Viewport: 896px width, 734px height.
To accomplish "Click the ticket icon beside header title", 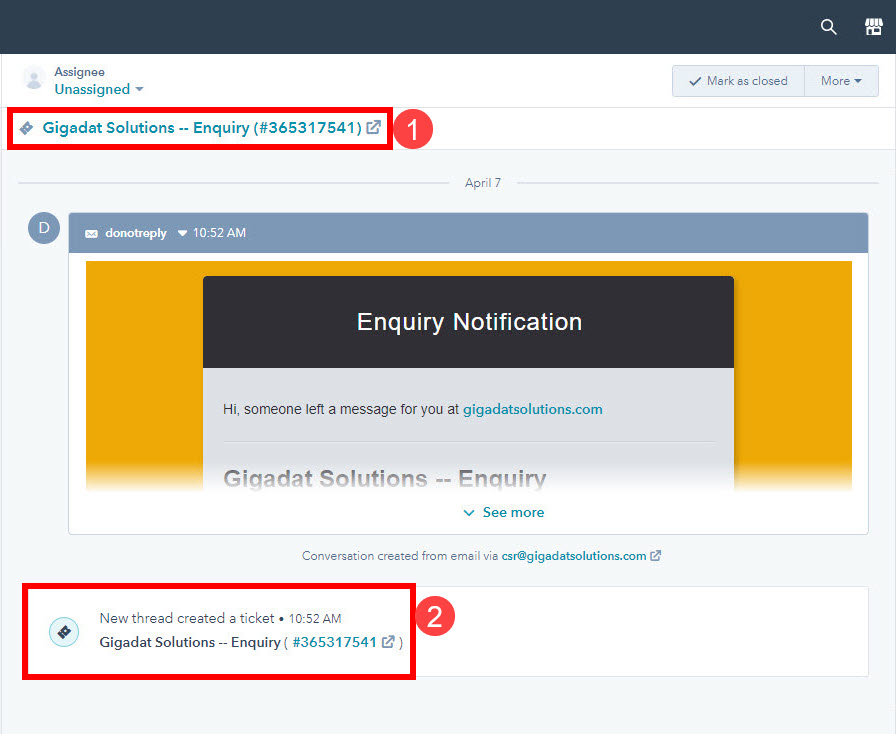I will pos(26,128).
